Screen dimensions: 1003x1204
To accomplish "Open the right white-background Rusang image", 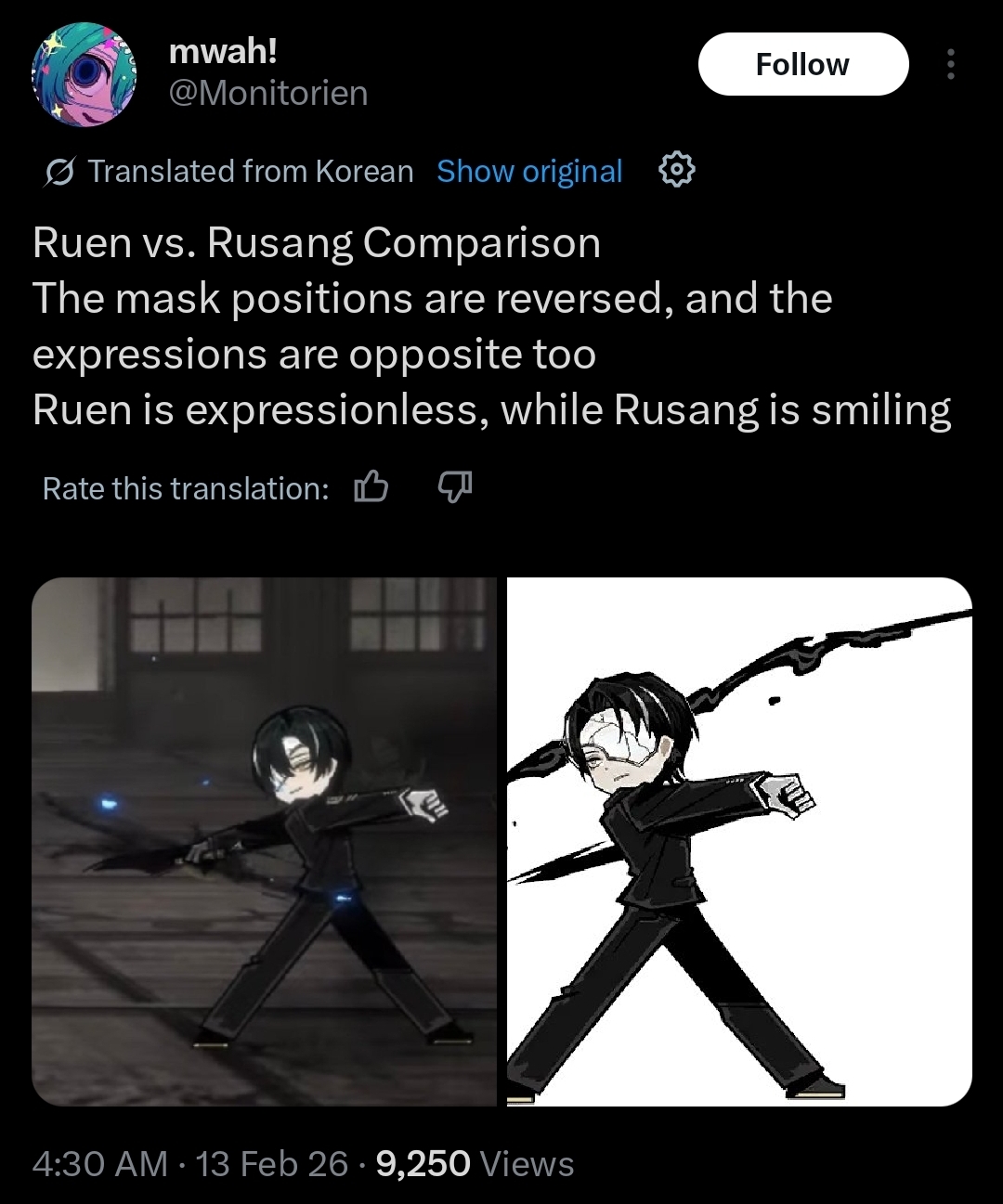I will [739, 841].
